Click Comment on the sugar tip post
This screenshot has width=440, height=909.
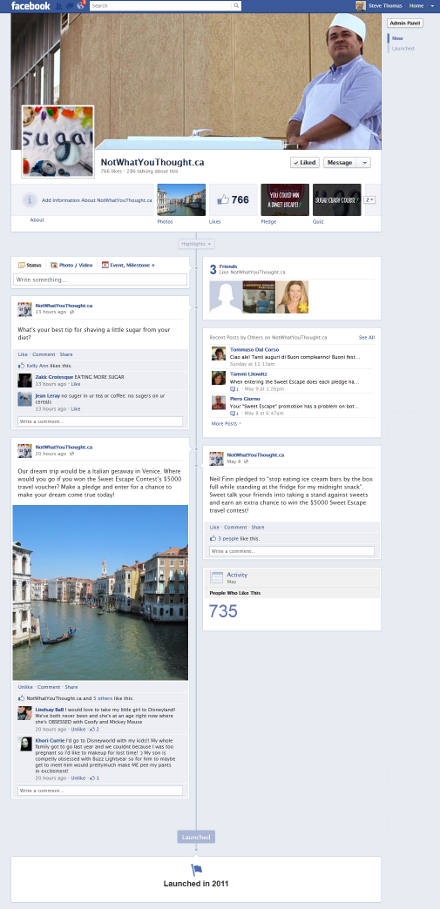[x=43, y=354]
